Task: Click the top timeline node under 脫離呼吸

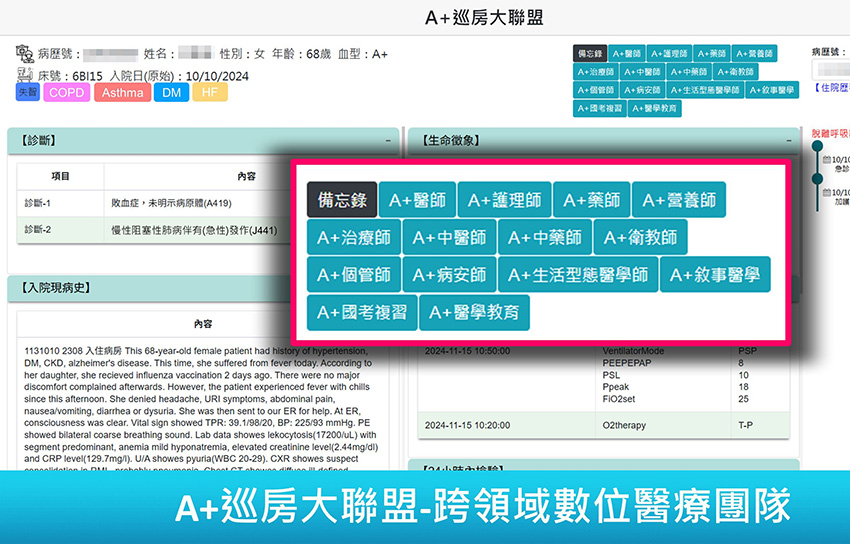Action: pyautogui.click(x=817, y=146)
